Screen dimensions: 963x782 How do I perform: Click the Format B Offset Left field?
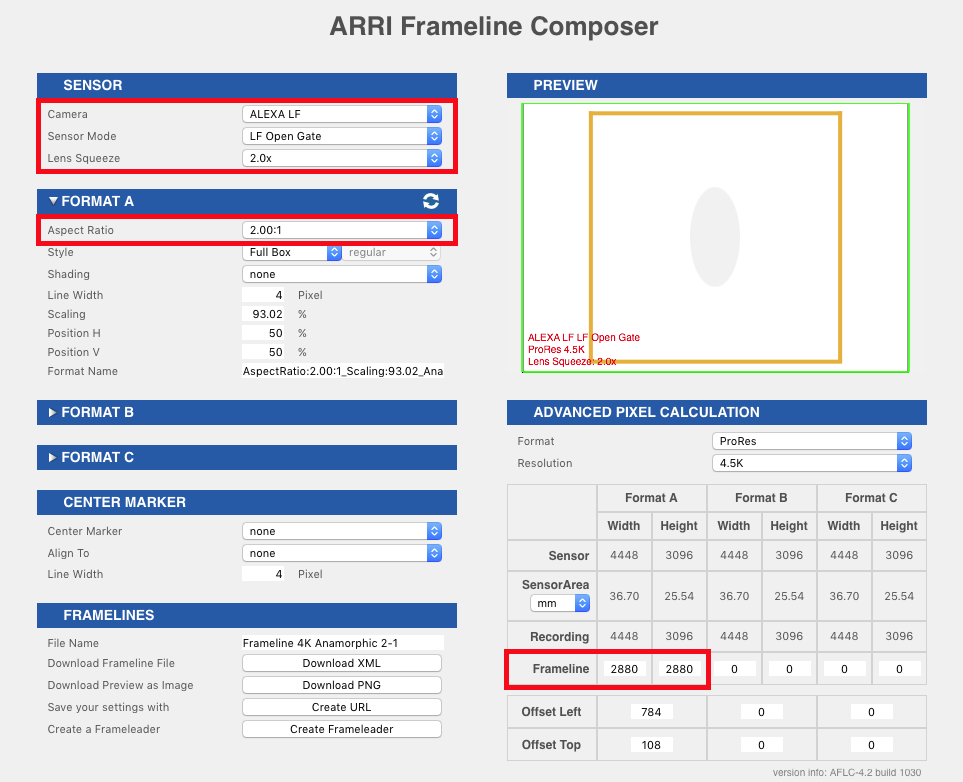(762, 712)
